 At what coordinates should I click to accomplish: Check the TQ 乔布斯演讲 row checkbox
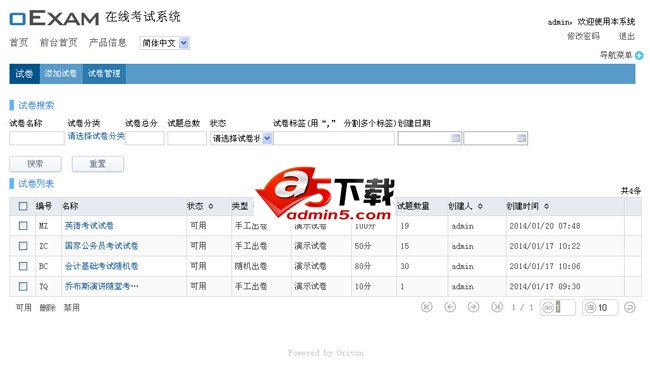pos(23,286)
